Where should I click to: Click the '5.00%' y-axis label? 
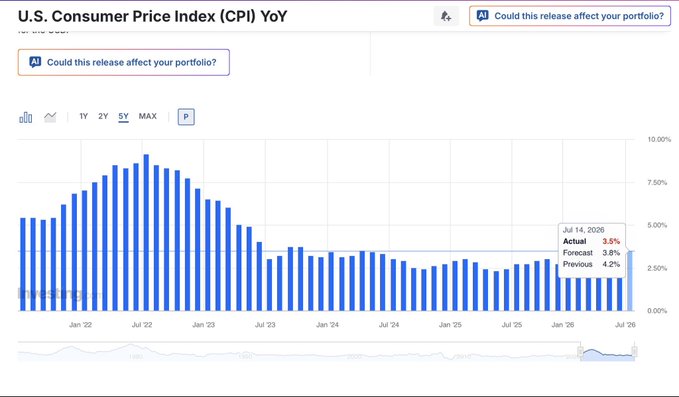(x=657, y=225)
